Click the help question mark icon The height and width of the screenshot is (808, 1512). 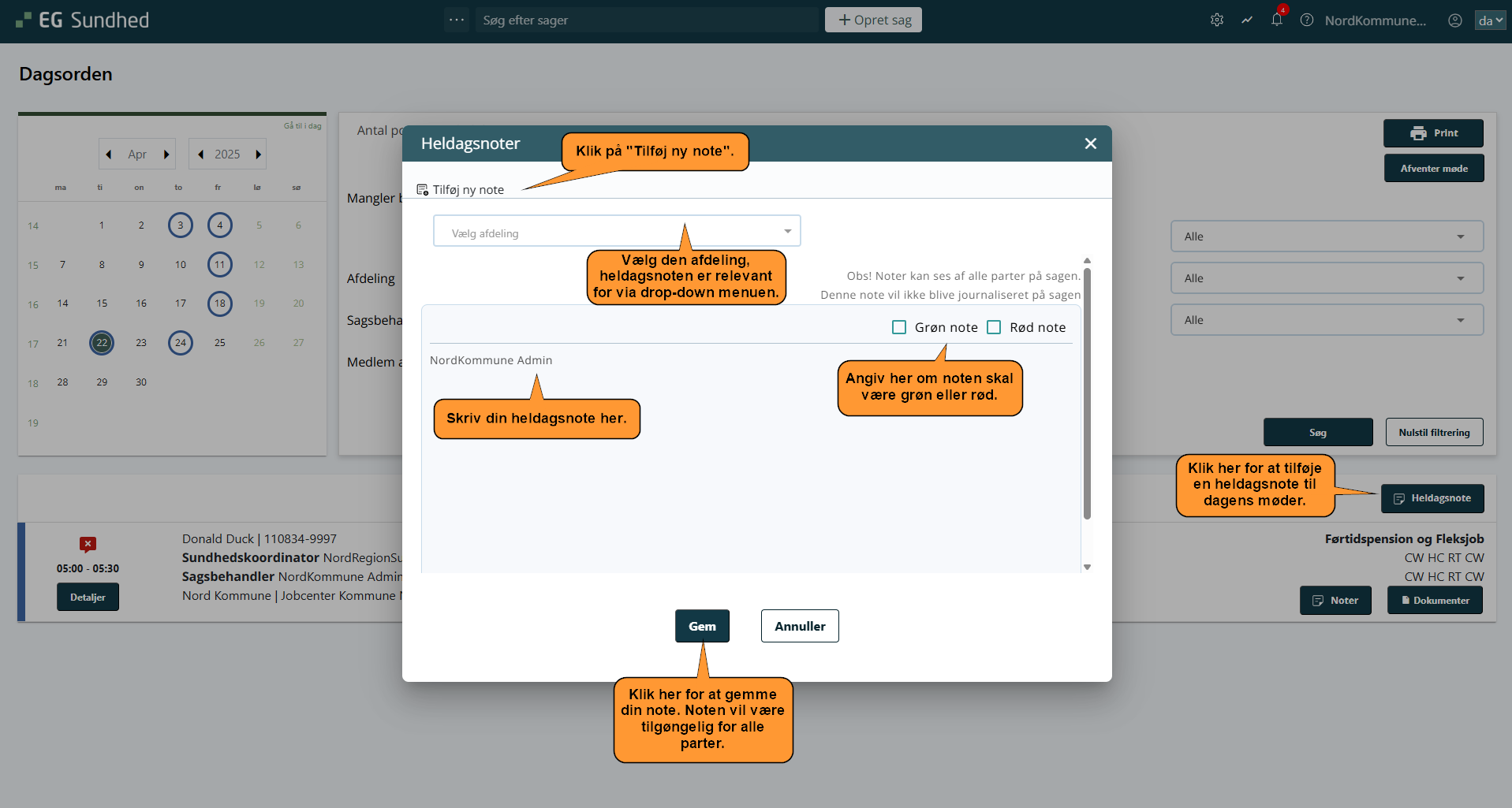pos(1307,20)
